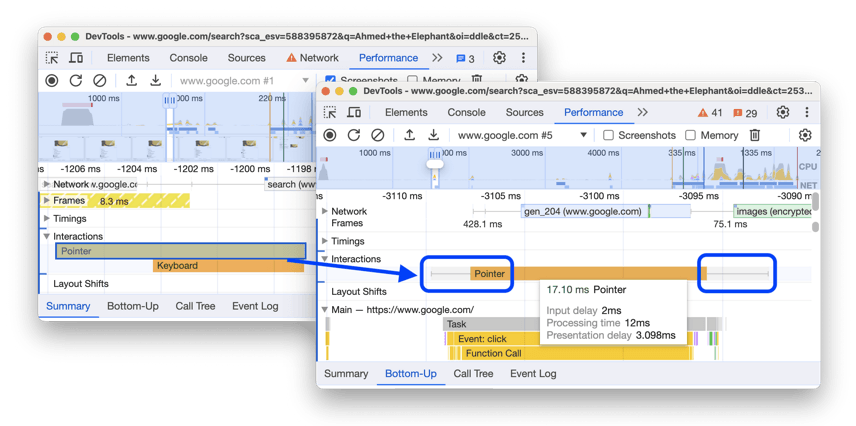Expand the Timings track in front window
Image resolution: width=856 pixels, height=426 pixels.
[x=324, y=241]
